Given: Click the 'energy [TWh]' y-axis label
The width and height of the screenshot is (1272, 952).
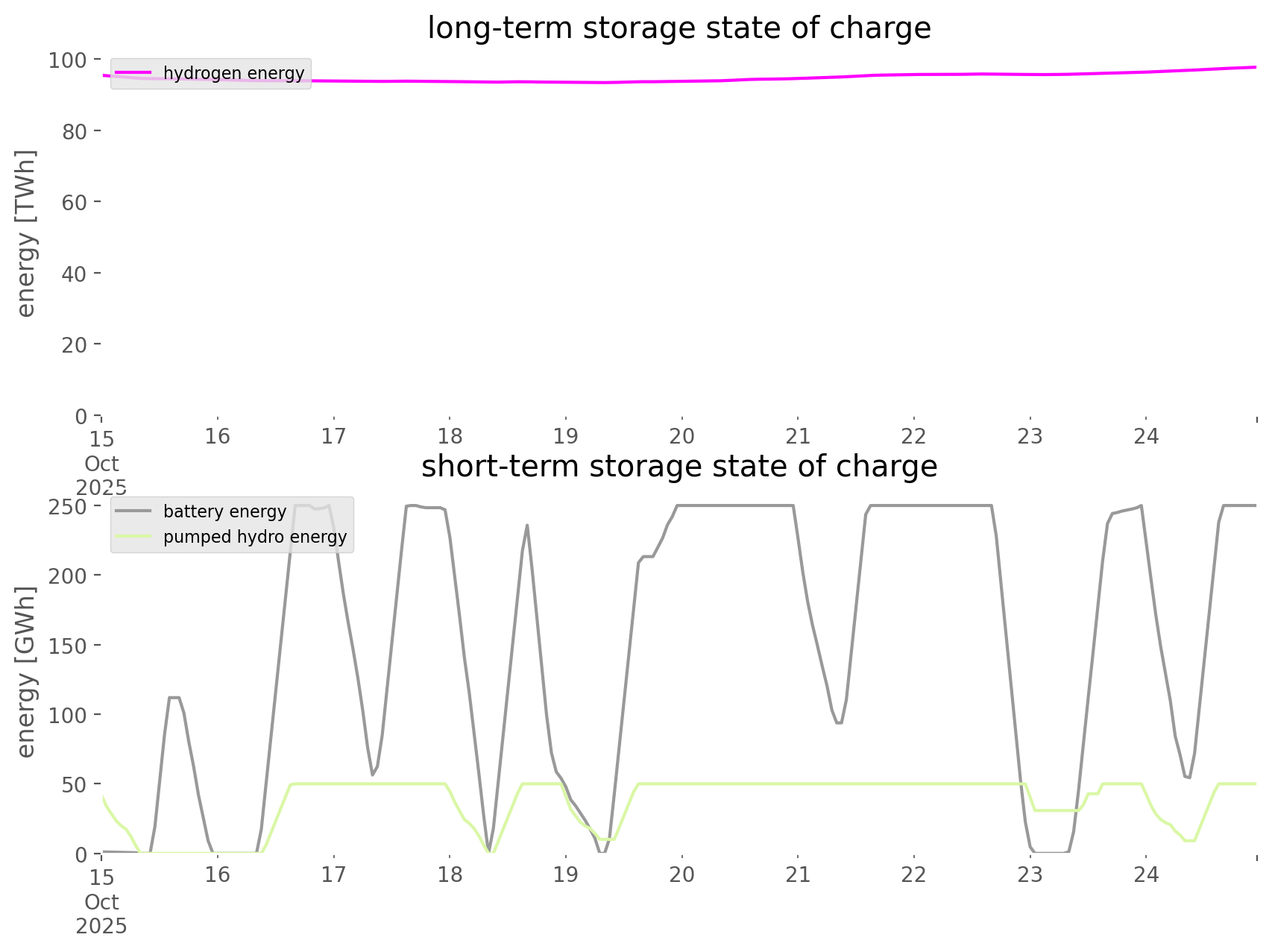Looking at the screenshot, I should point(26,233).
